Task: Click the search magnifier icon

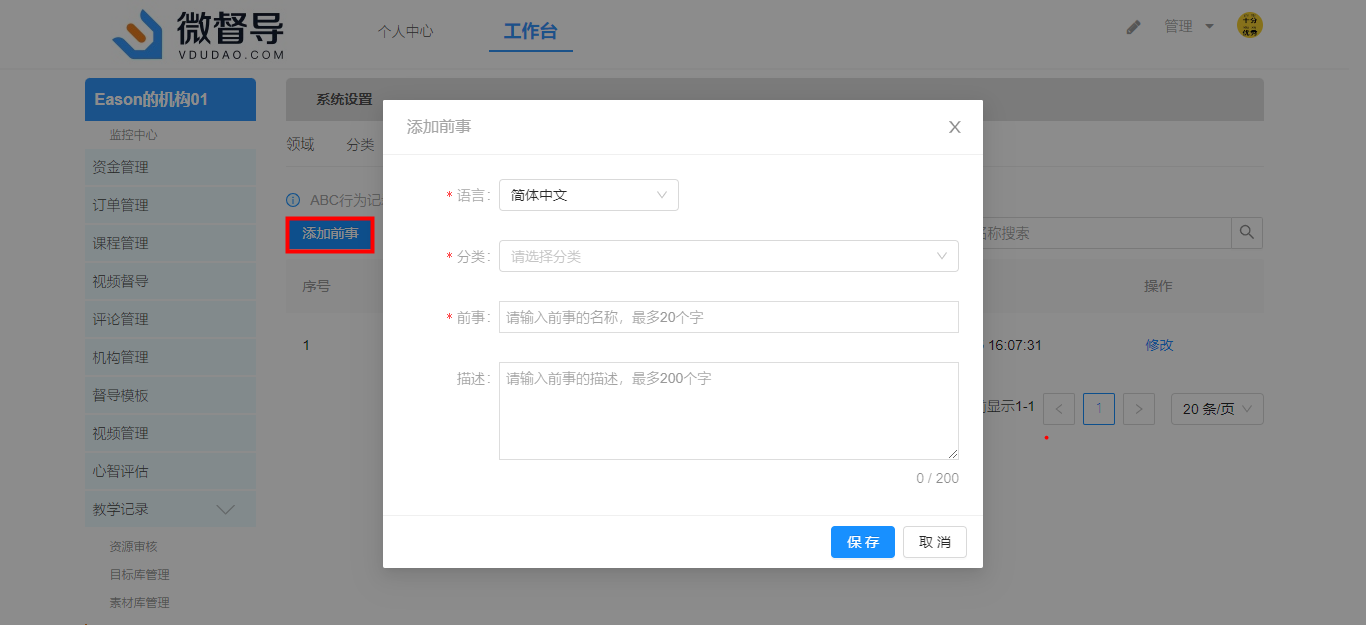Action: [1246, 233]
